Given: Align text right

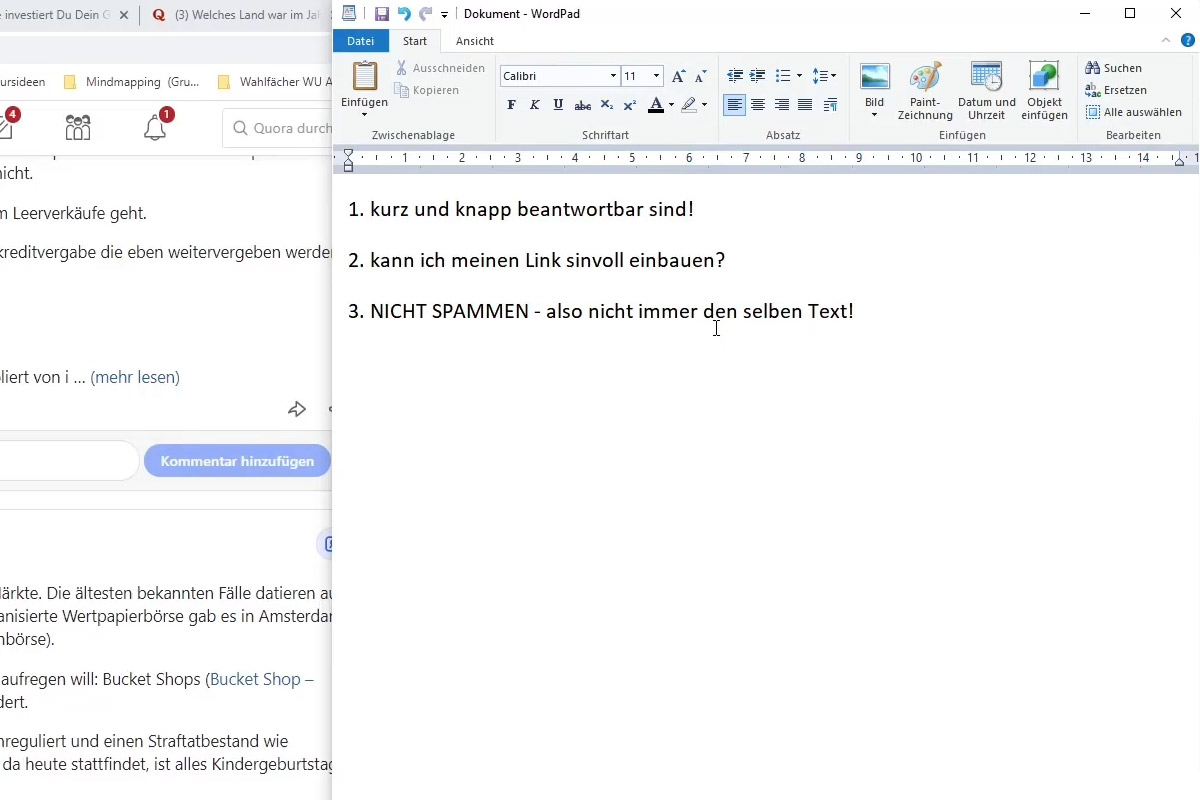Looking at the screenshot, I should [782, 105].
